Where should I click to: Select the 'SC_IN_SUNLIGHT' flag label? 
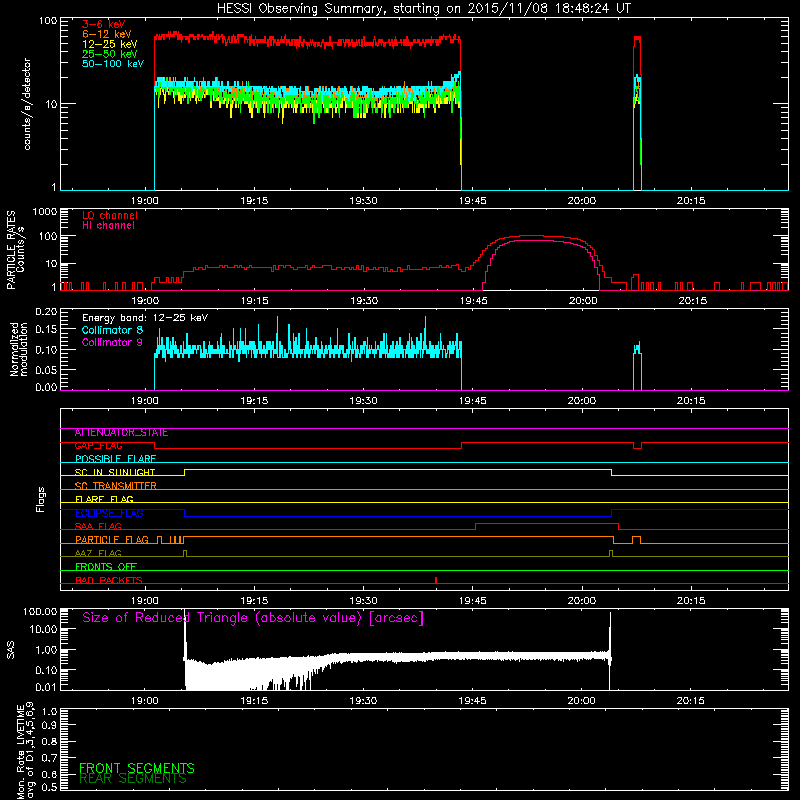115,472
